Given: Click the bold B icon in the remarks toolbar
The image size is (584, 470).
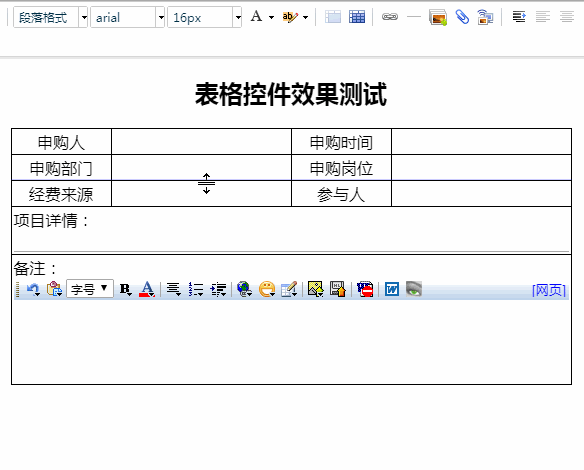Looking at the screenshot, I should coord(125,289).
